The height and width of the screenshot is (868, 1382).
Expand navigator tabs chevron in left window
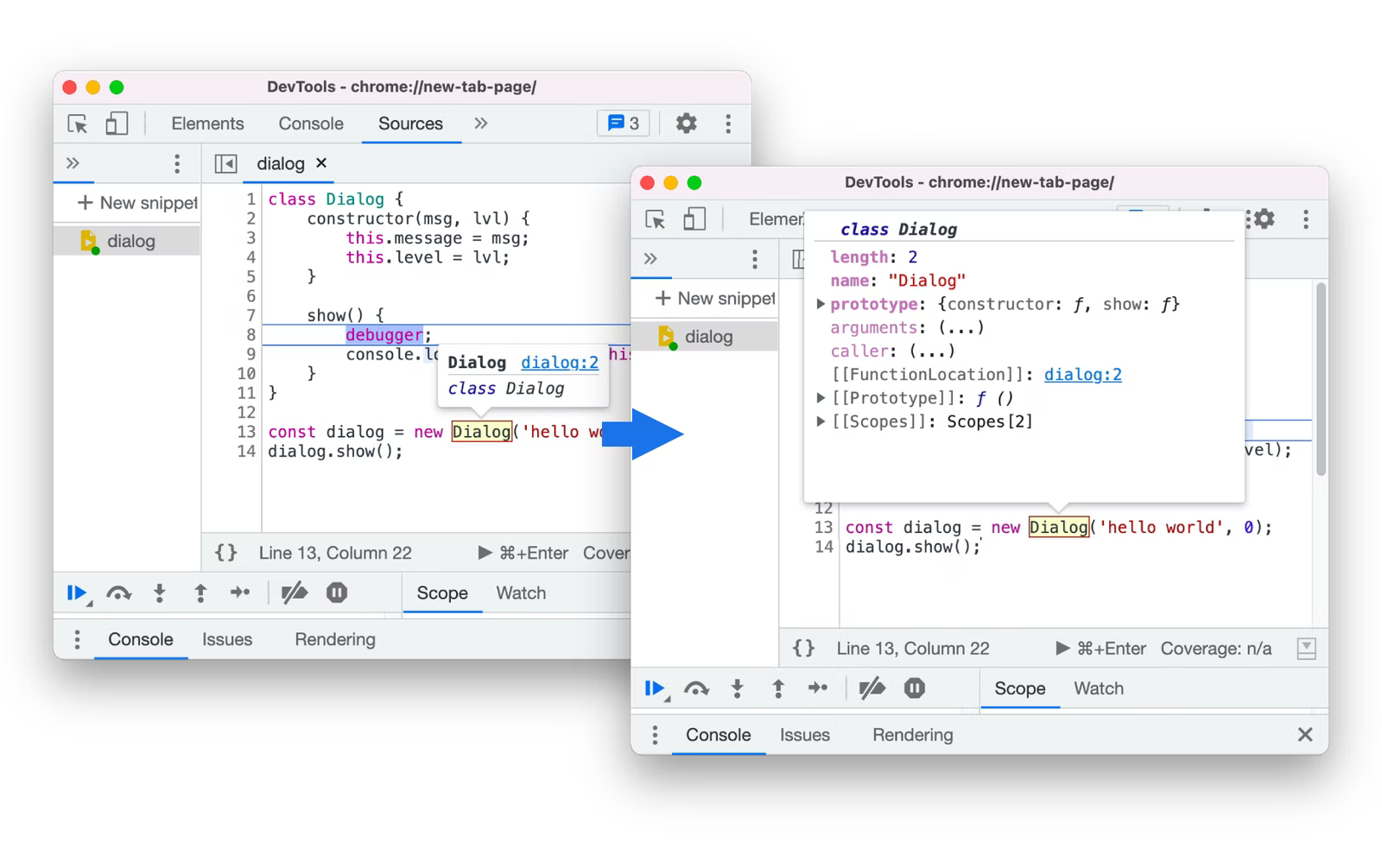click(73, 163)
